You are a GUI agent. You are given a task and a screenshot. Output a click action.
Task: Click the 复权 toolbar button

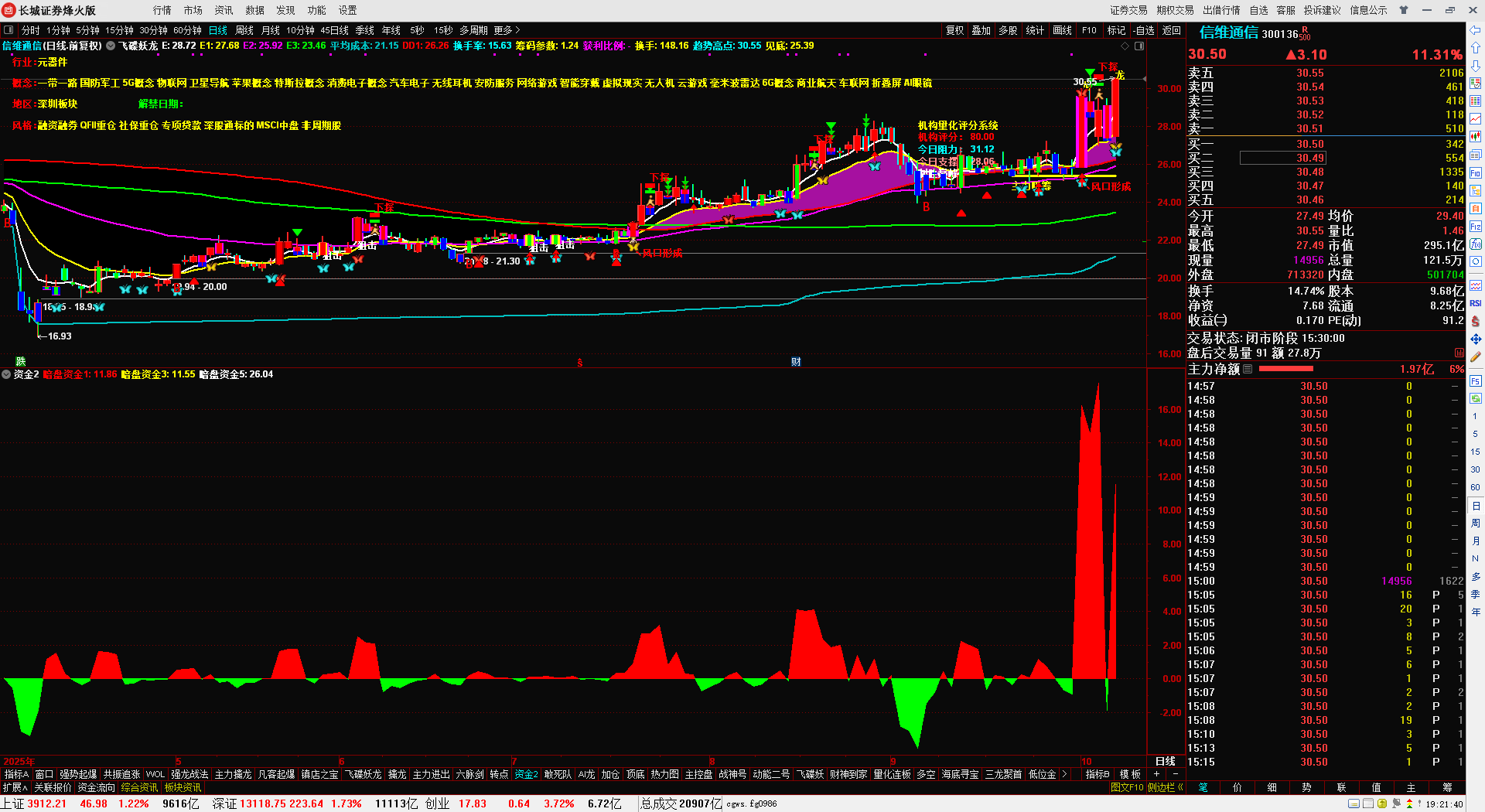[954, 30]
